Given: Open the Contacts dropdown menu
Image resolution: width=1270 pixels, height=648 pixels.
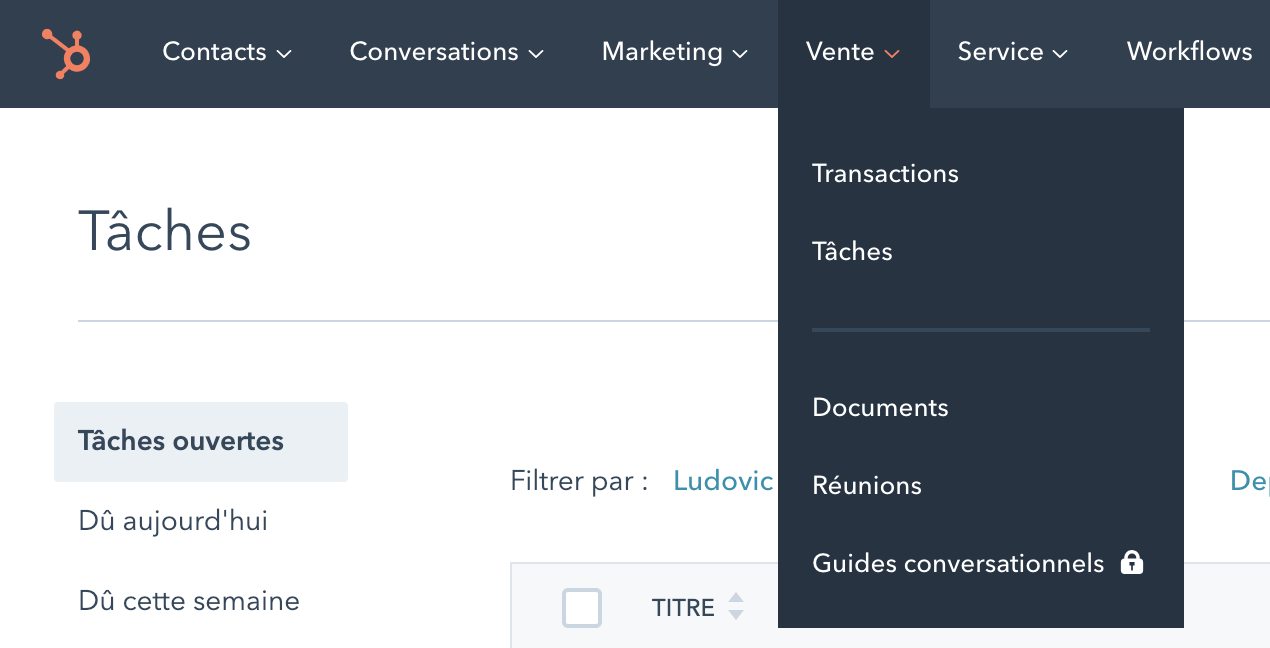Looking at the screenshot, I should point(227,52).
